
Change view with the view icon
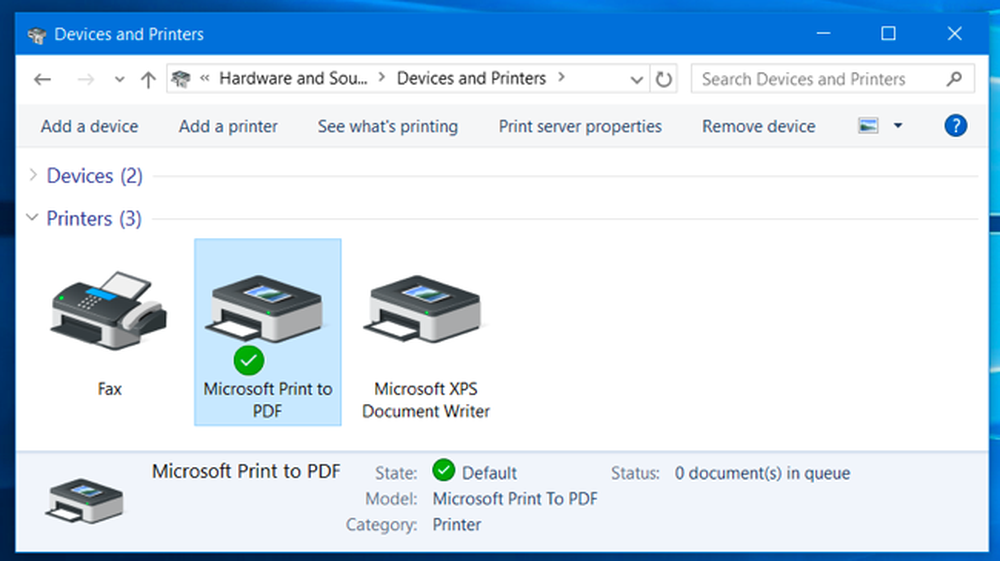click(868, 126)
